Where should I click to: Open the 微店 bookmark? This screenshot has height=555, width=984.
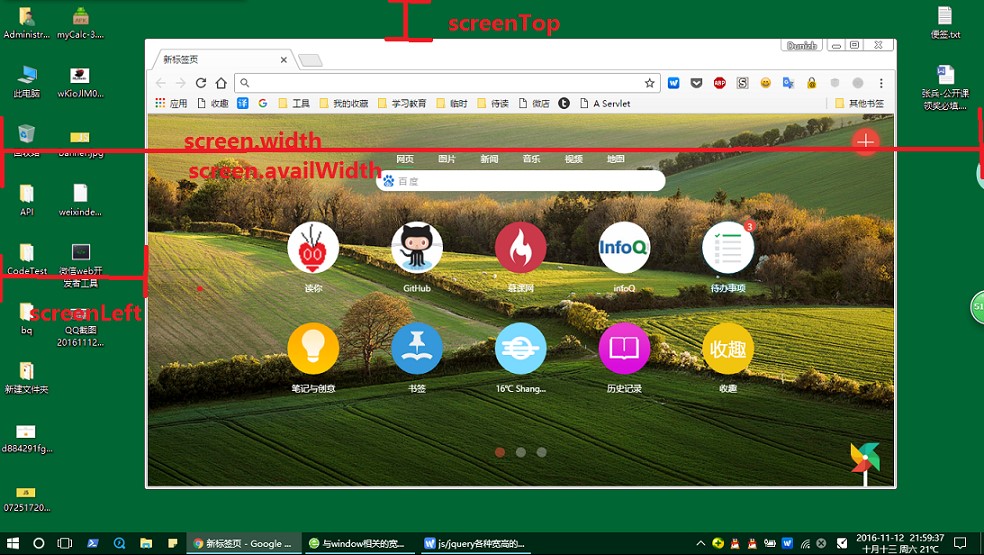click(534, 104)
